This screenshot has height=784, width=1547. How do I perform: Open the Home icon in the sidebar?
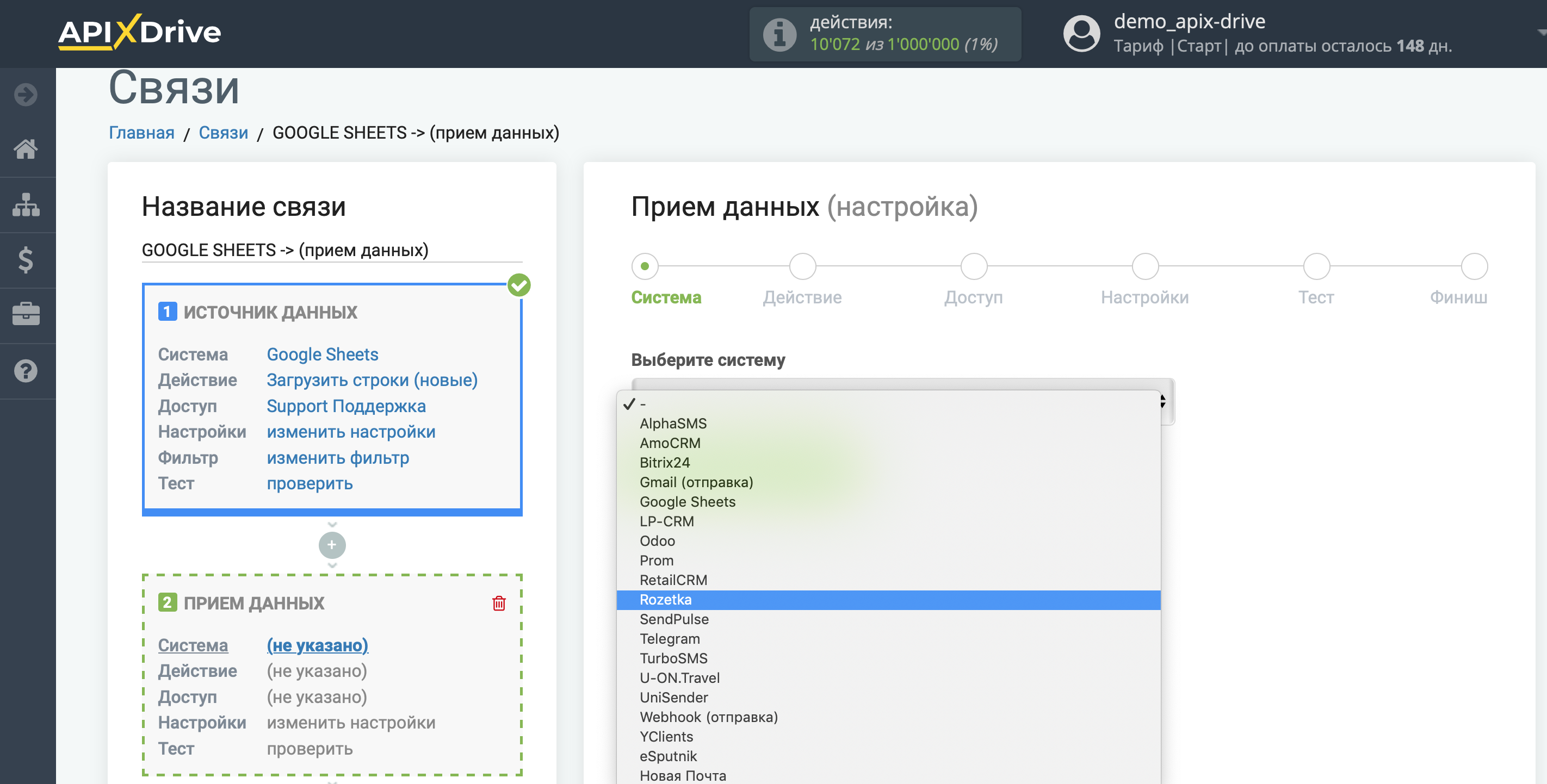[x=26, y=149]
